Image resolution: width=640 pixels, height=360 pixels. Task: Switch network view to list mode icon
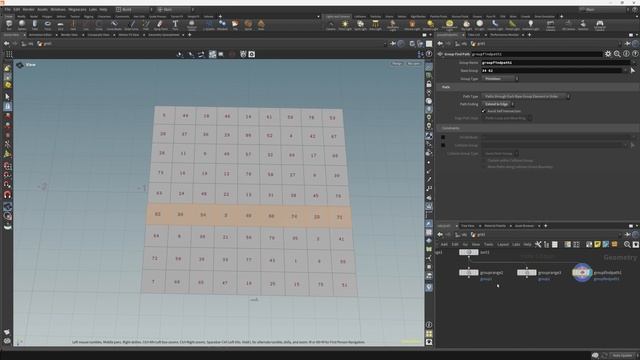pyautogui.click(x=555, y=244)
